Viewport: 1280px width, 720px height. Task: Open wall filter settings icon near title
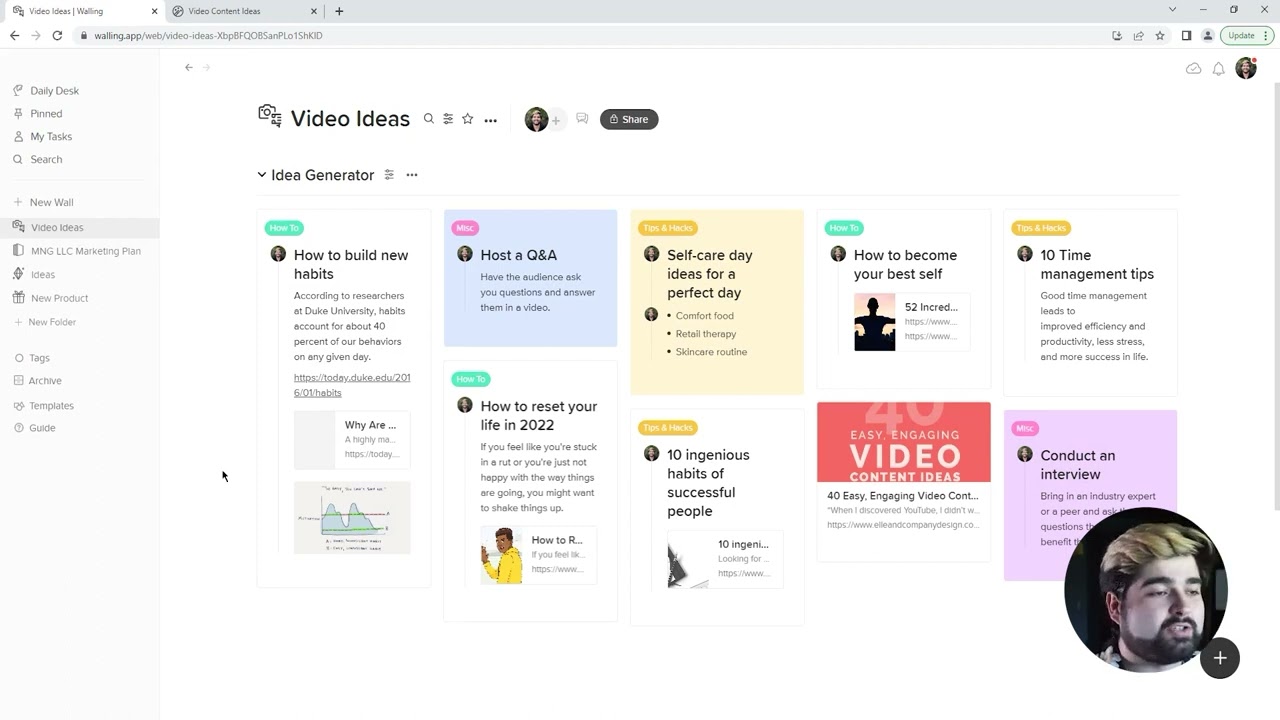click(x=448, y=119)
